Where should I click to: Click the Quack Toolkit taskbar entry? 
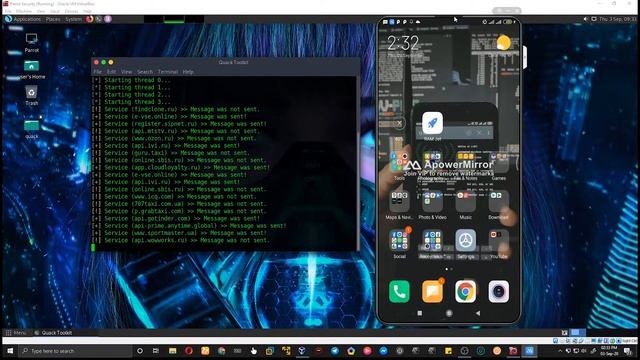pos(53,333)
